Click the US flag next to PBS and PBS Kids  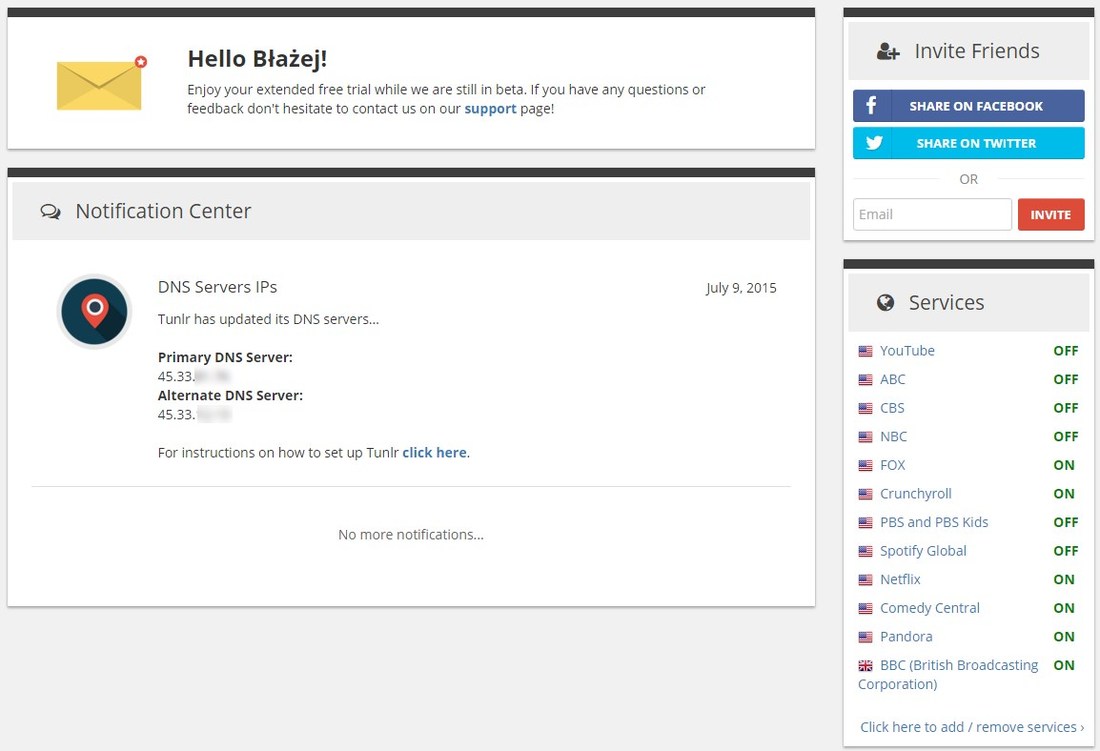click(866, 523)
